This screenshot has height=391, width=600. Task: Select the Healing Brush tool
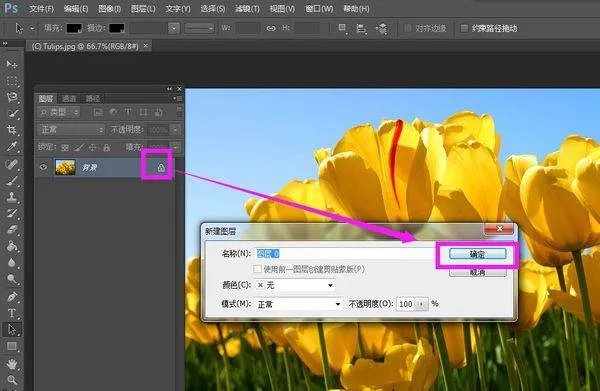(12, 164)
